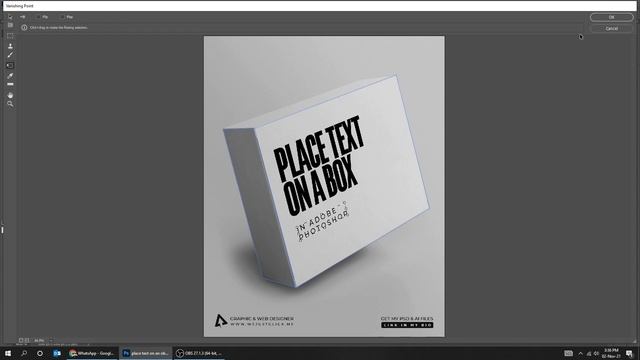
Task: Toggle the Flop checkbox
Action: point(62,17)
